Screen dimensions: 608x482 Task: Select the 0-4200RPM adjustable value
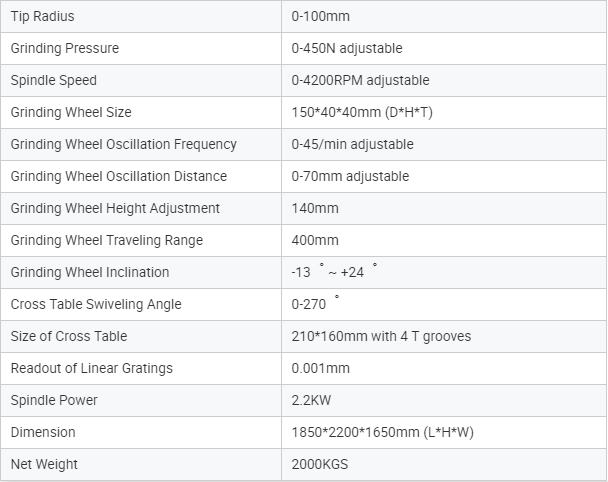(359, 80)
